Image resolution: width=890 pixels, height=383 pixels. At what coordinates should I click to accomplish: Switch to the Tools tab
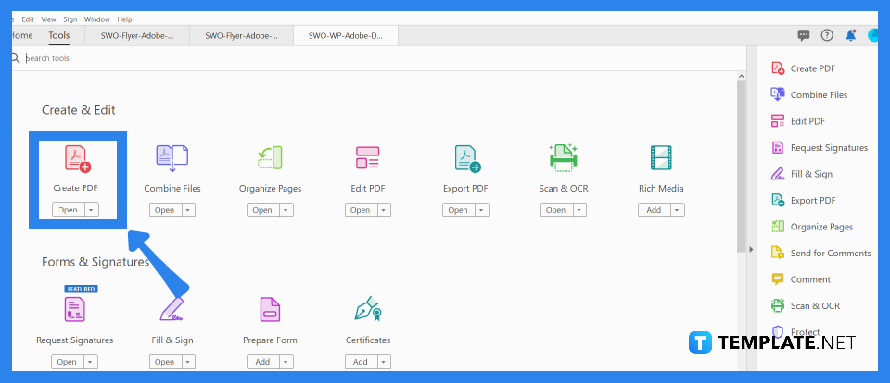[x=59, y=35]
